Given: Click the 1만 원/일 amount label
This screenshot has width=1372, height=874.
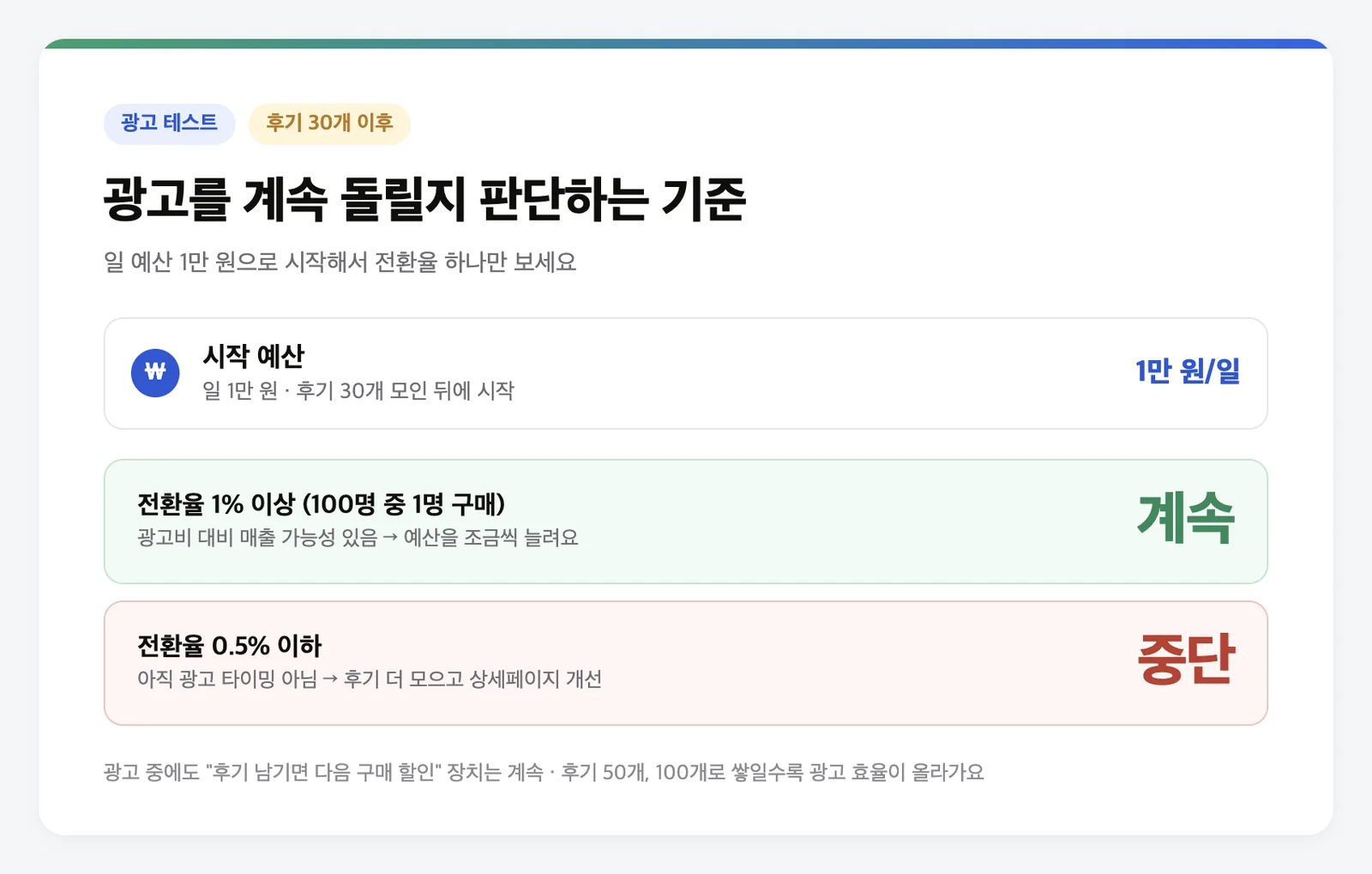Looking at the screenshot, I should click(x=1188, y=371).
